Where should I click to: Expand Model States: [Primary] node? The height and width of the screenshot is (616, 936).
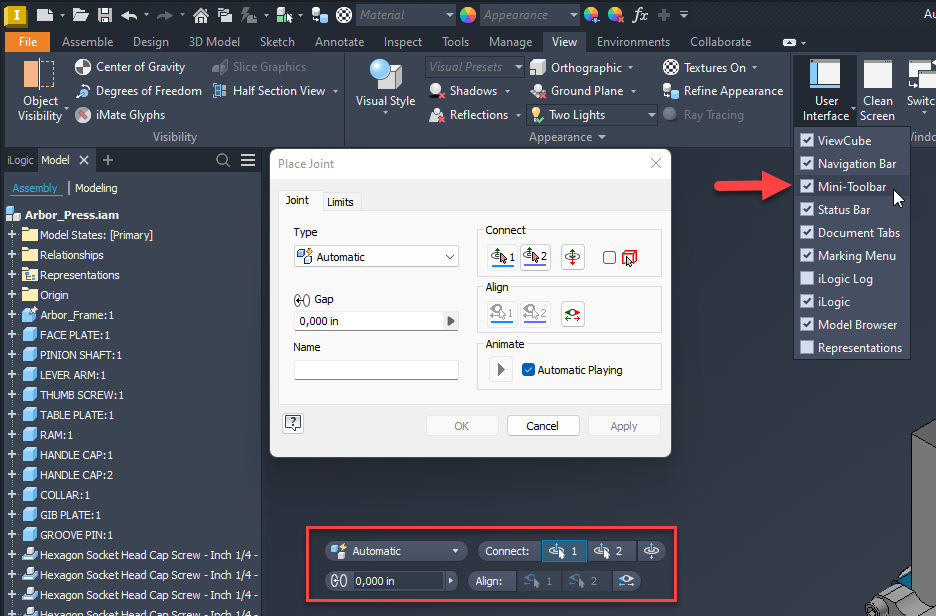pos(12,235)
